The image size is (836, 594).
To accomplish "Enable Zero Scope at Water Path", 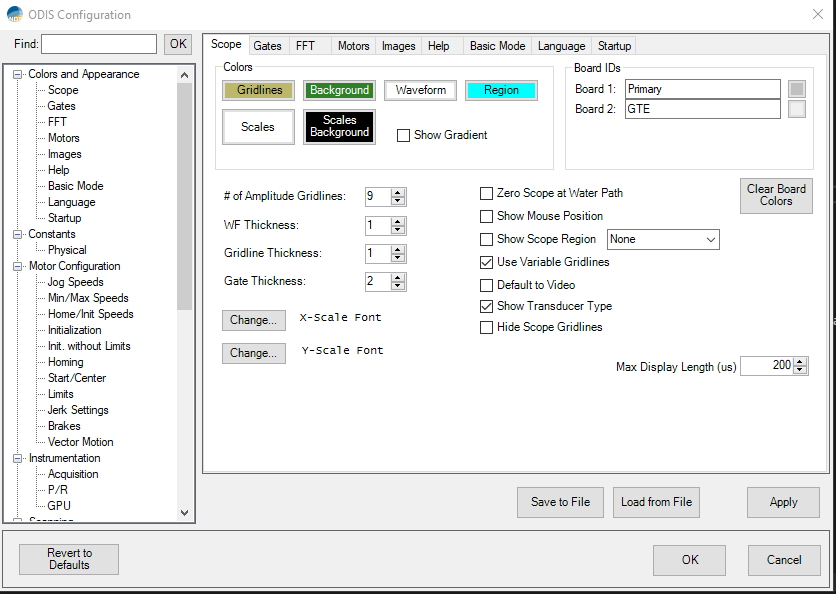I will point(487,193).
